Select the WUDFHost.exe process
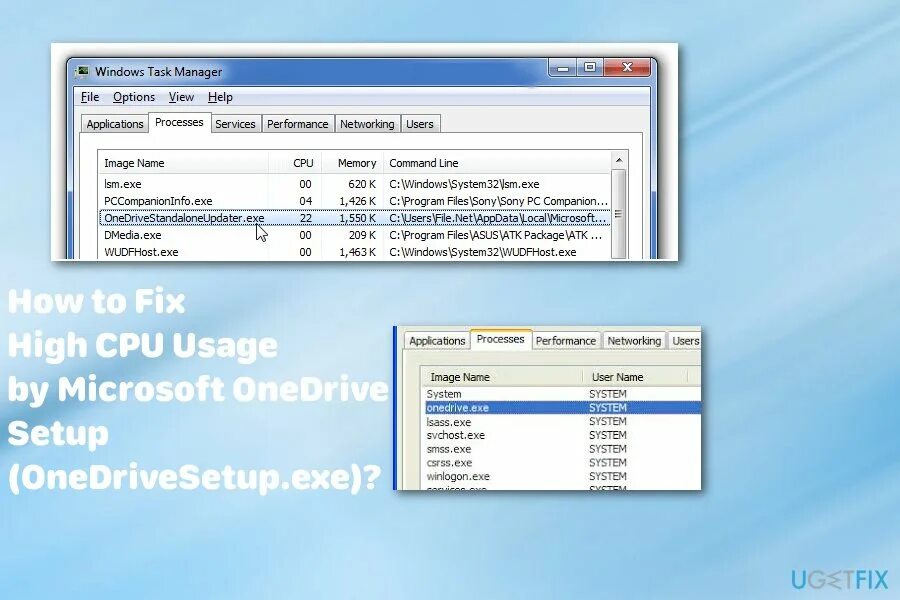The width and height of the screenshot is (900, 600). coord(354,252)
